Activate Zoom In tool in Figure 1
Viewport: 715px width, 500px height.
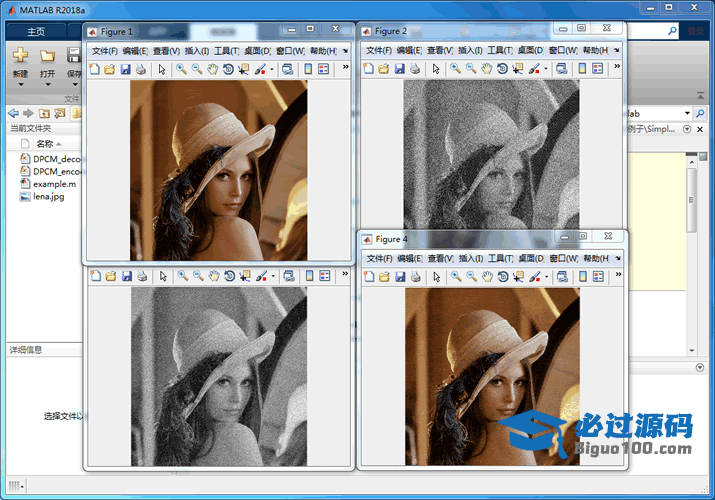(x=181, y=69)
